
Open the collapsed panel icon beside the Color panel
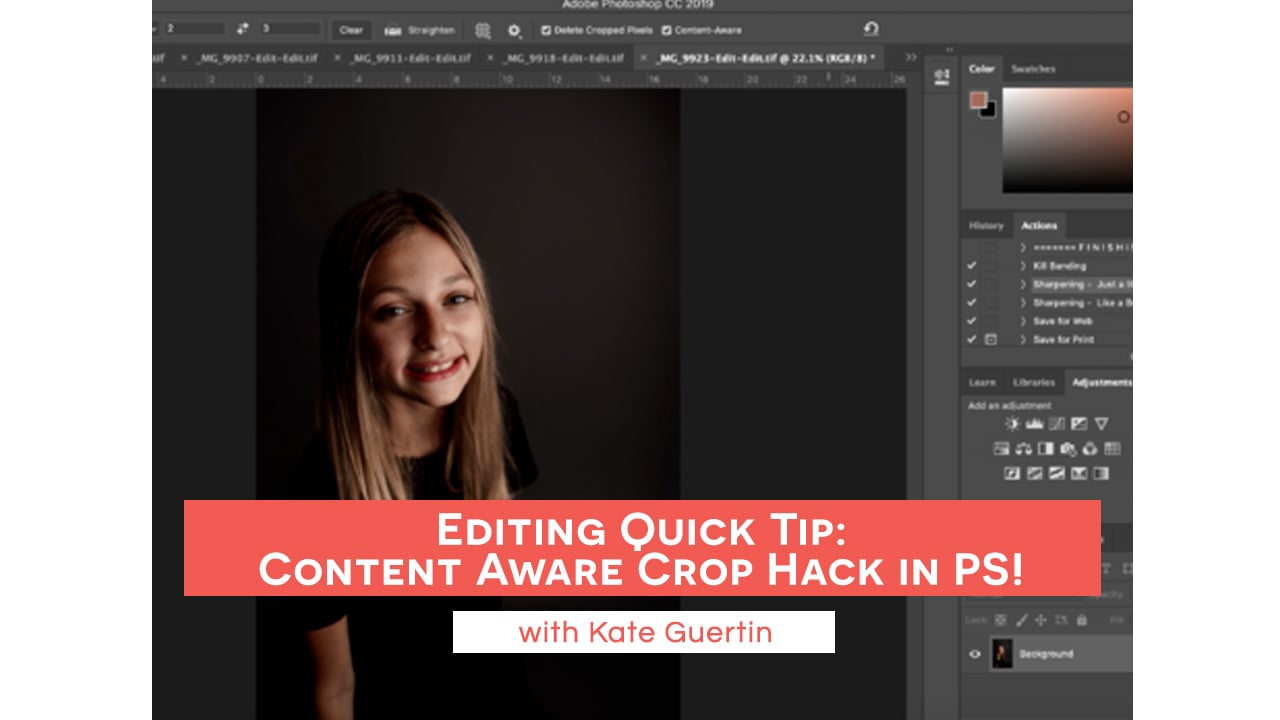[x=941, y=75]
